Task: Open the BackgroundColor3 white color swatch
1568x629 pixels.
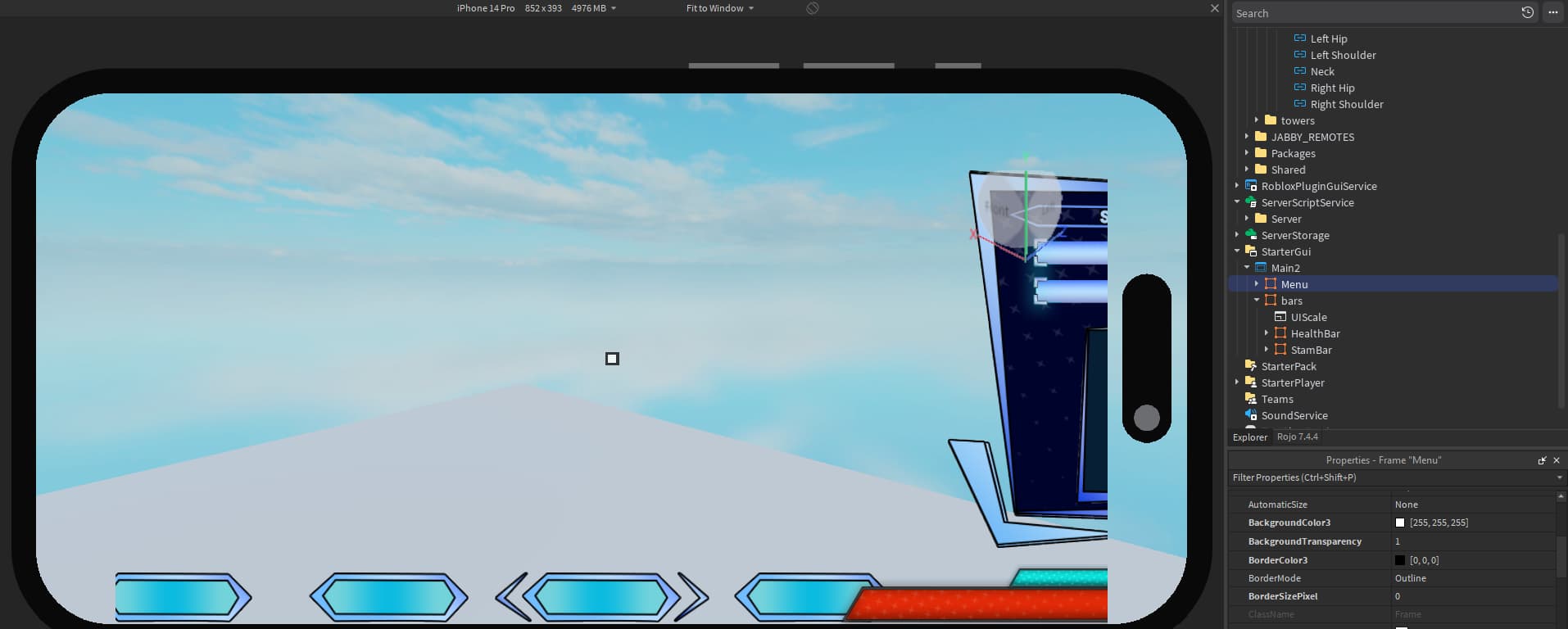Action: (1400, 523)
